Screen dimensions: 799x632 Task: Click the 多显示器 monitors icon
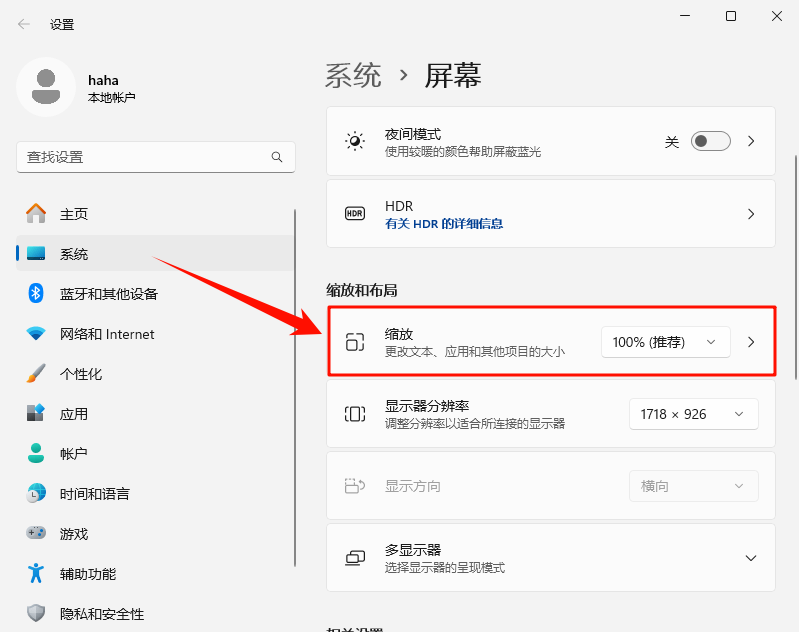355,558
